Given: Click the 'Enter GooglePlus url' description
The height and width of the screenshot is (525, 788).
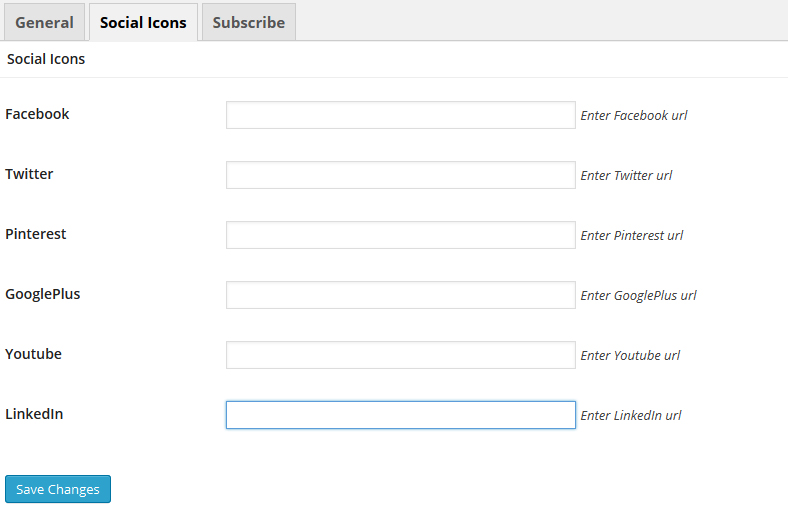Looking at the screenshot, I should (638, 295).
